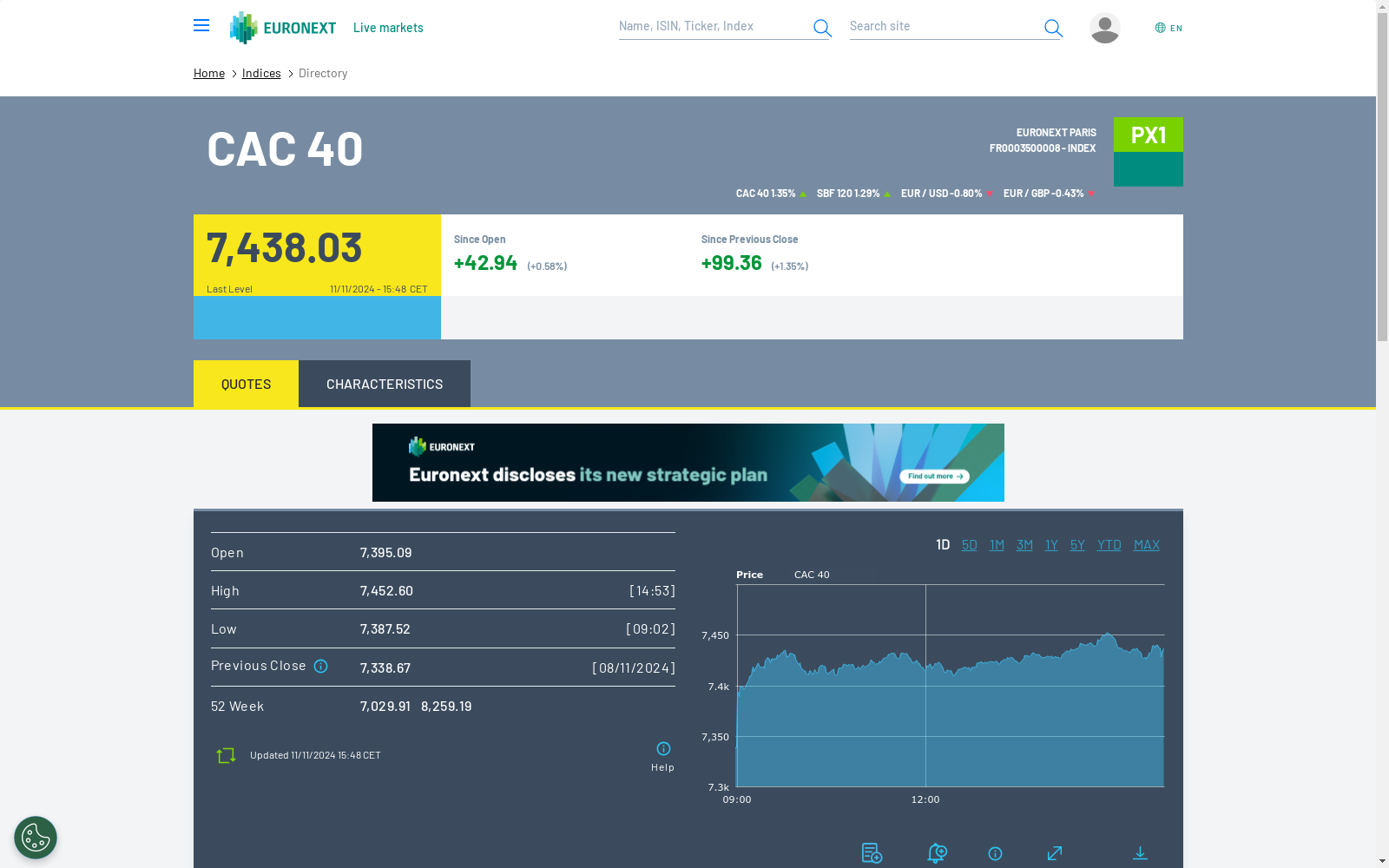The height and width of the screenshot is (868, 1389).
Task: Click the 52 Week high 8,259.19
Action: tap(446, 707)
